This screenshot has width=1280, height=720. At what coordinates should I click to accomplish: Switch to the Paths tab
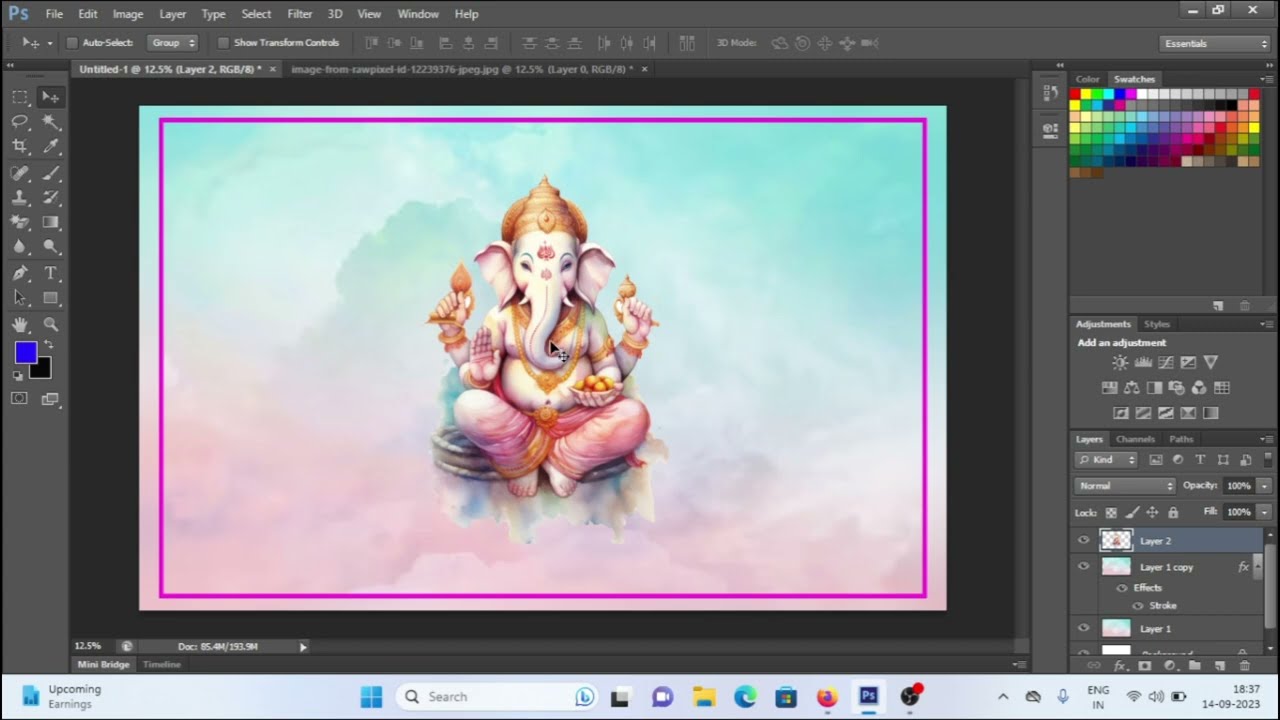point(1181,439)
